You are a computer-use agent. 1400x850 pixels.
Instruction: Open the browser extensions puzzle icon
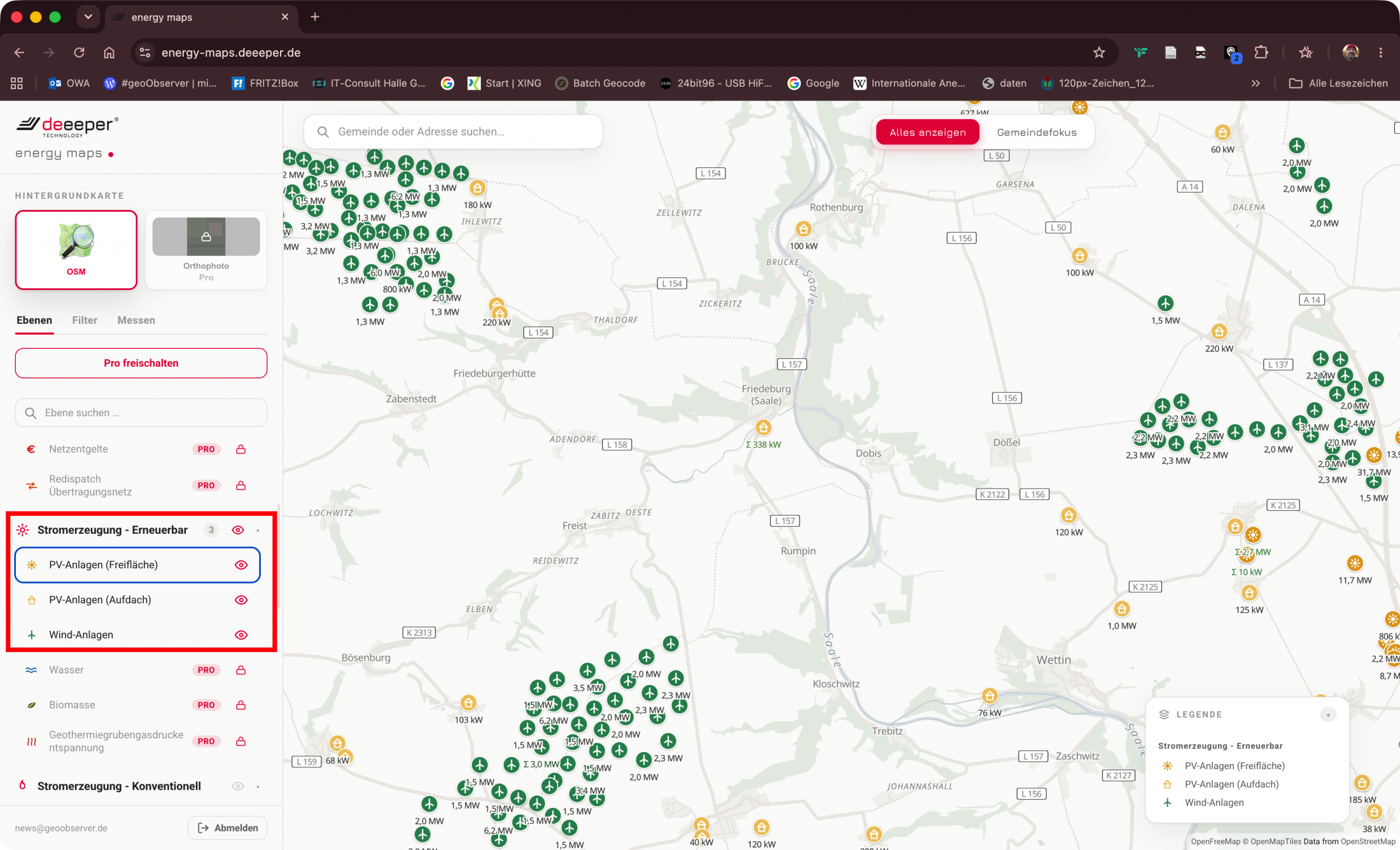coord(1261,53)
